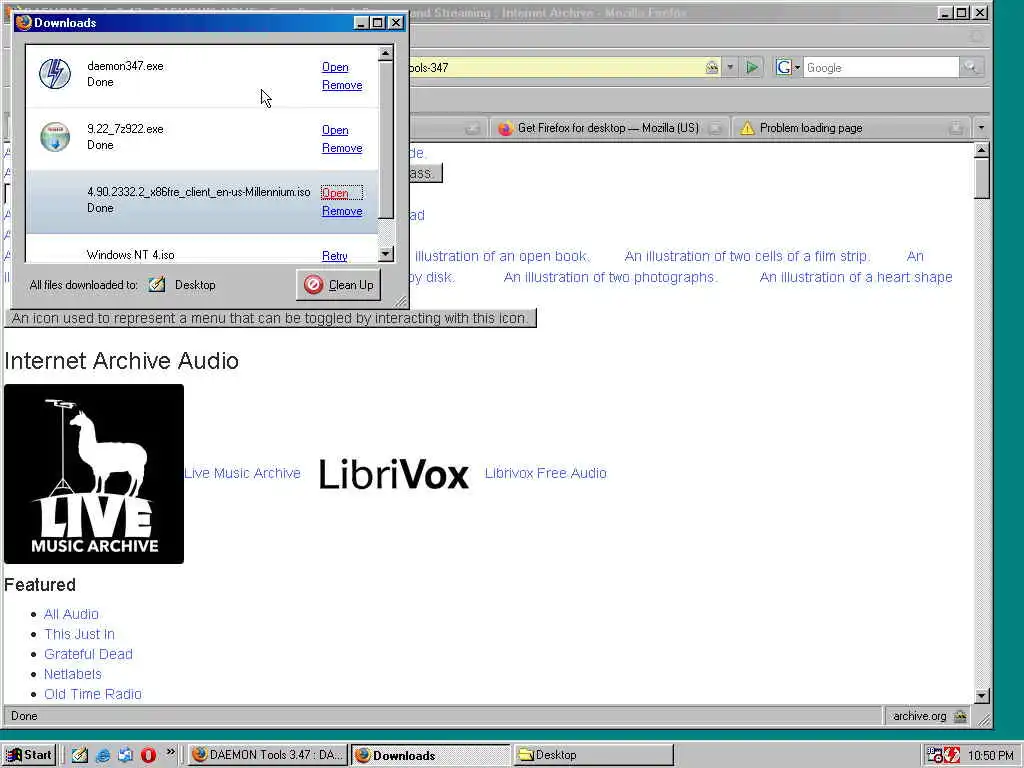Retry the Windows NT 4.iso download
This screenshot has height=768, width=1024.
[335, 256]
